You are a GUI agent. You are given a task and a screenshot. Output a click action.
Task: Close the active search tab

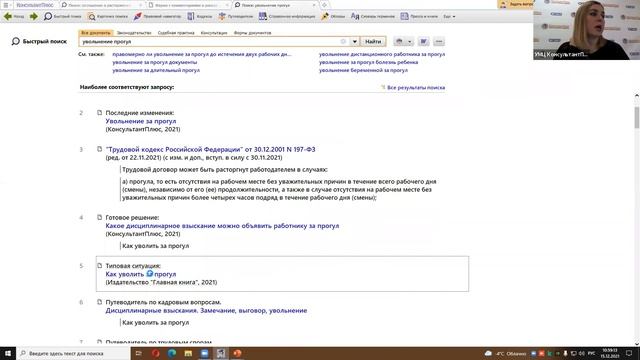(x=314, y=5)
